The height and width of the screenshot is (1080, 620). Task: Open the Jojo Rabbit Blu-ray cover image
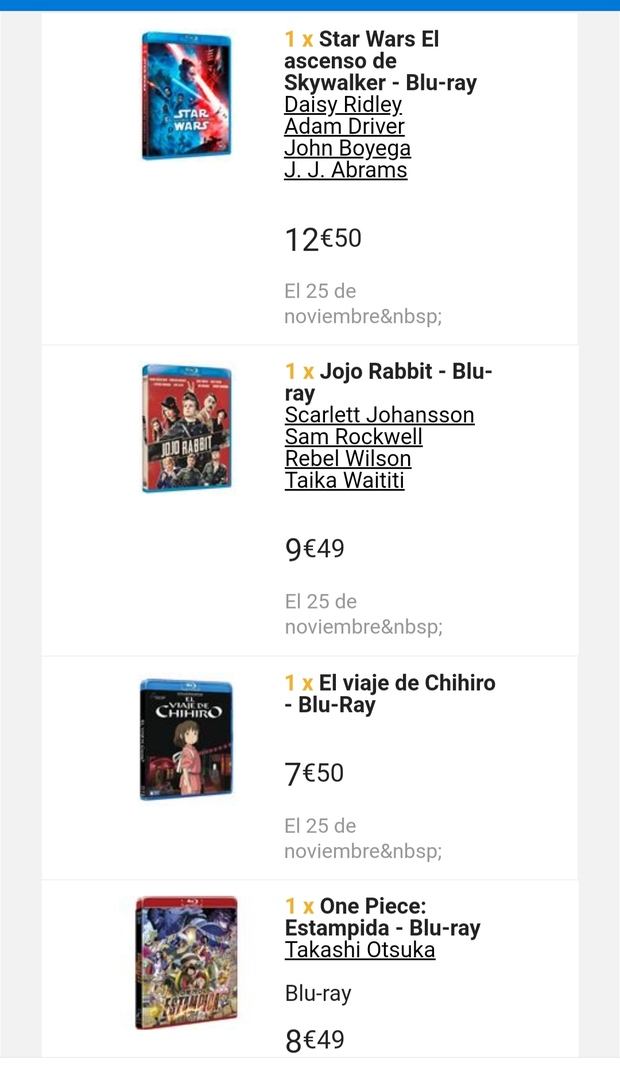click(x=187, y=428)
